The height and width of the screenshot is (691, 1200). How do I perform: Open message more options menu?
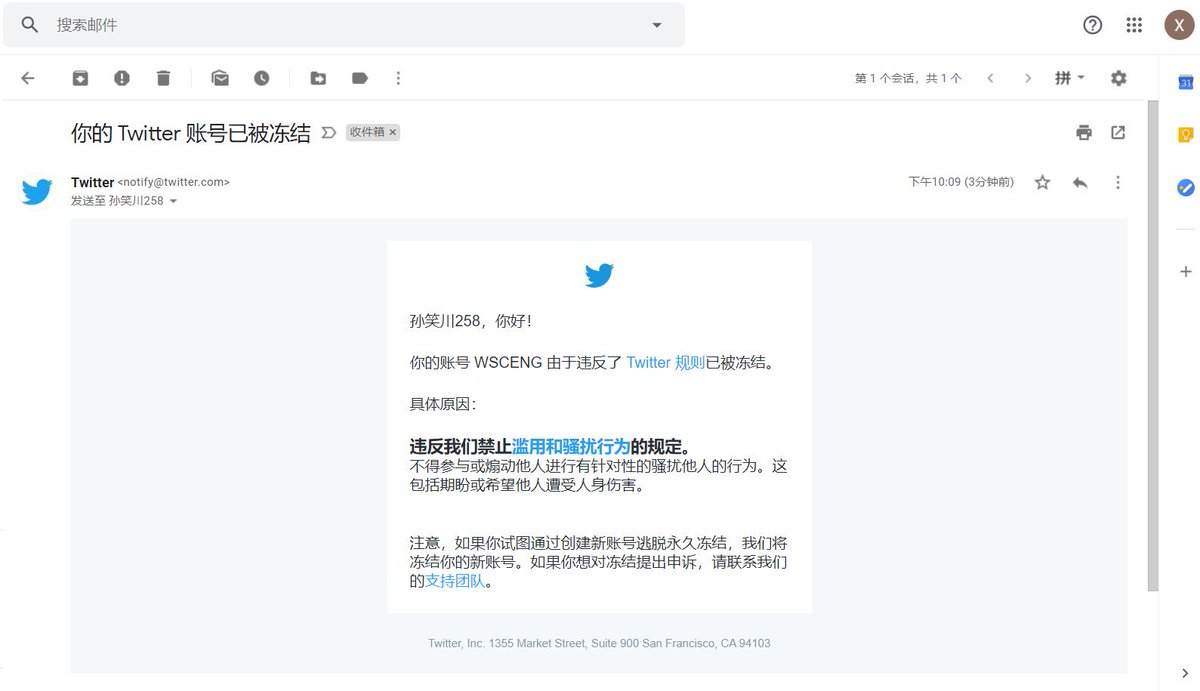tap(1118, 182)
